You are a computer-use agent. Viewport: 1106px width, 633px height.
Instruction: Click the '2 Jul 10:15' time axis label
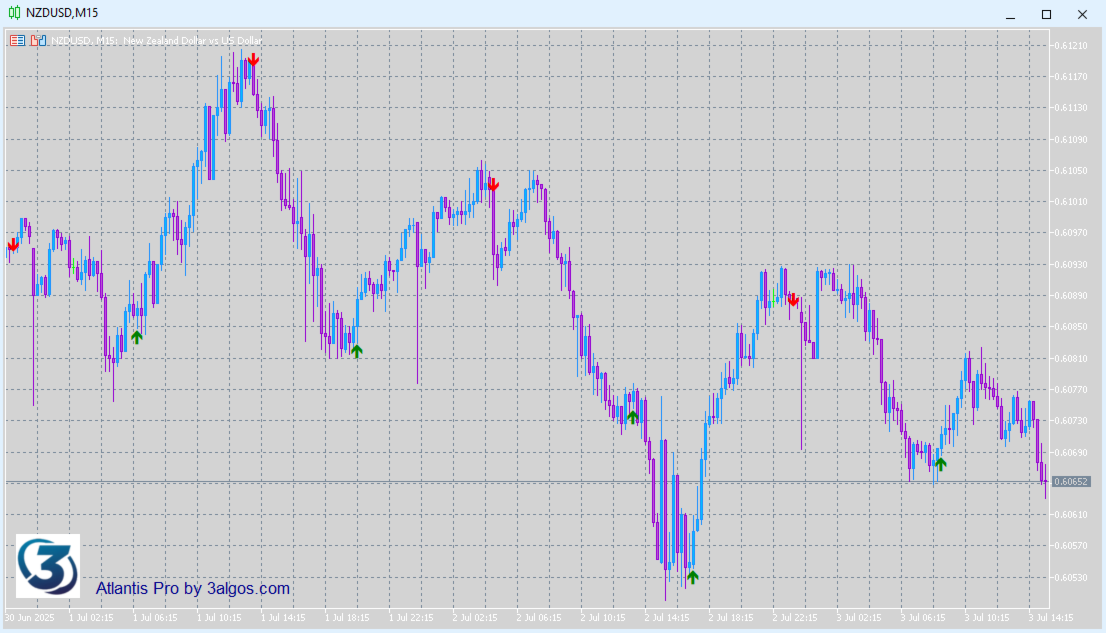pos(603,617)
